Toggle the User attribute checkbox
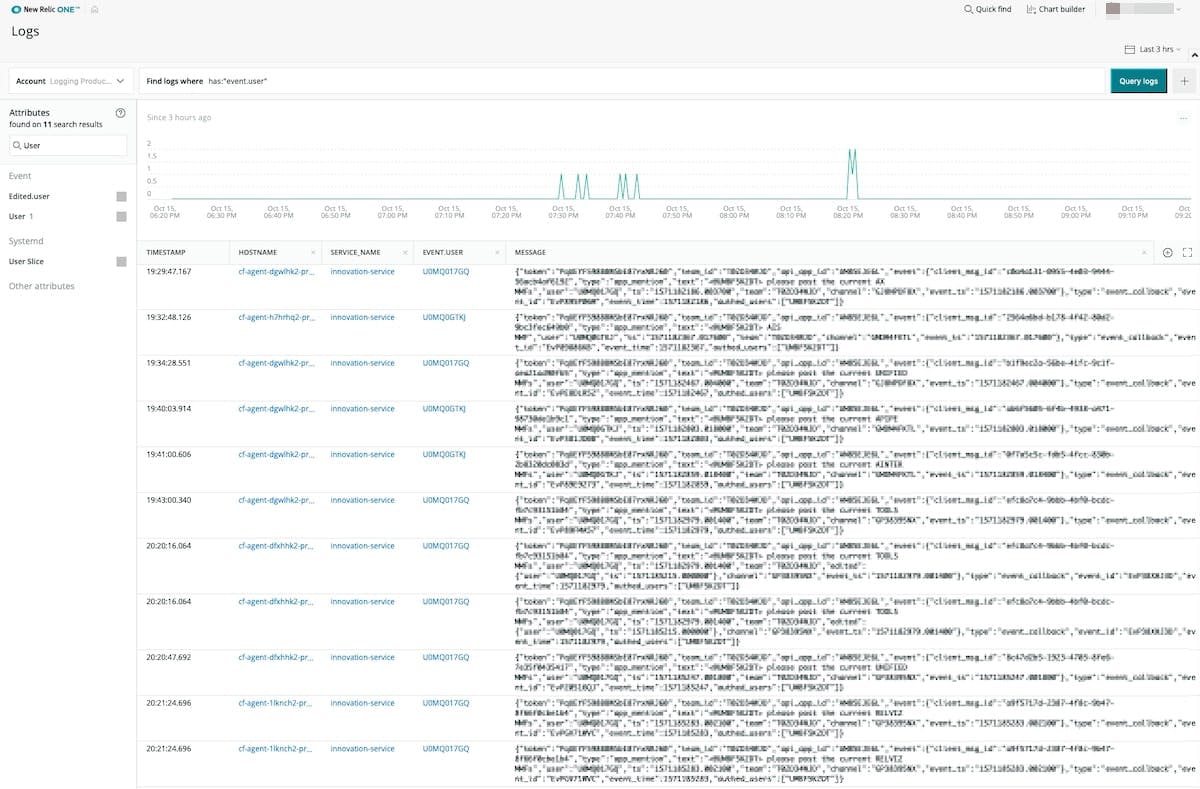1200x789 pixels. pyautogui.click(x=122, y=216)
